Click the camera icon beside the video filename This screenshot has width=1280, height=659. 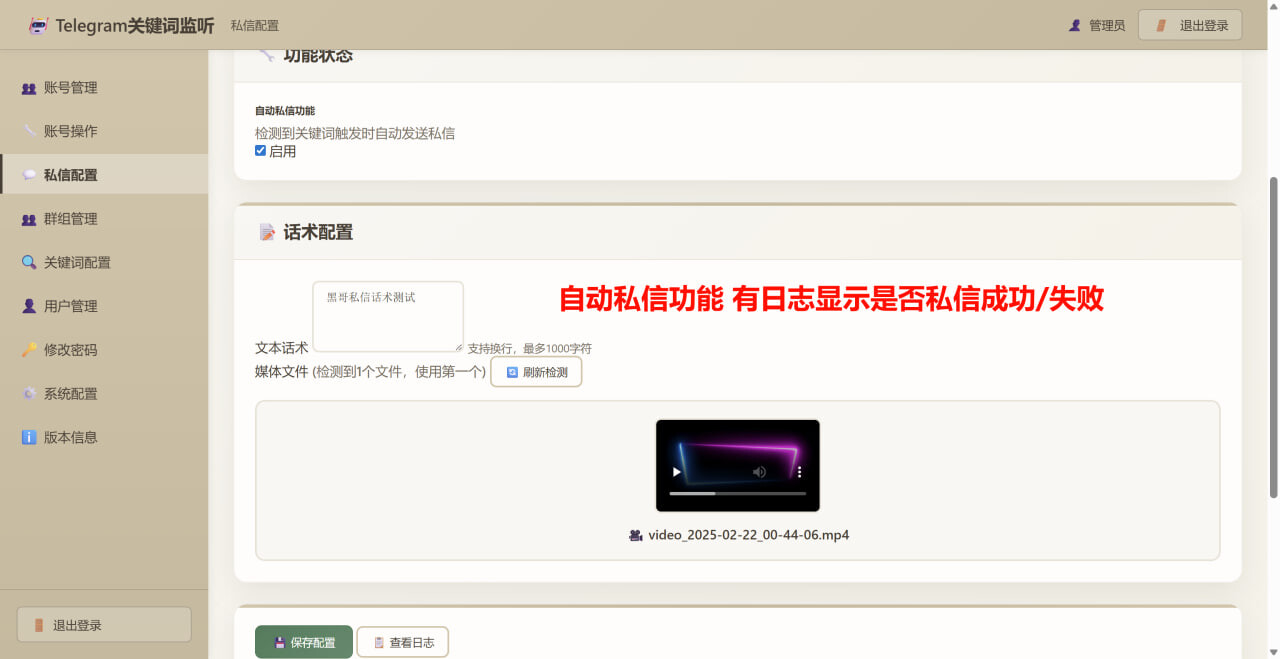635,535
